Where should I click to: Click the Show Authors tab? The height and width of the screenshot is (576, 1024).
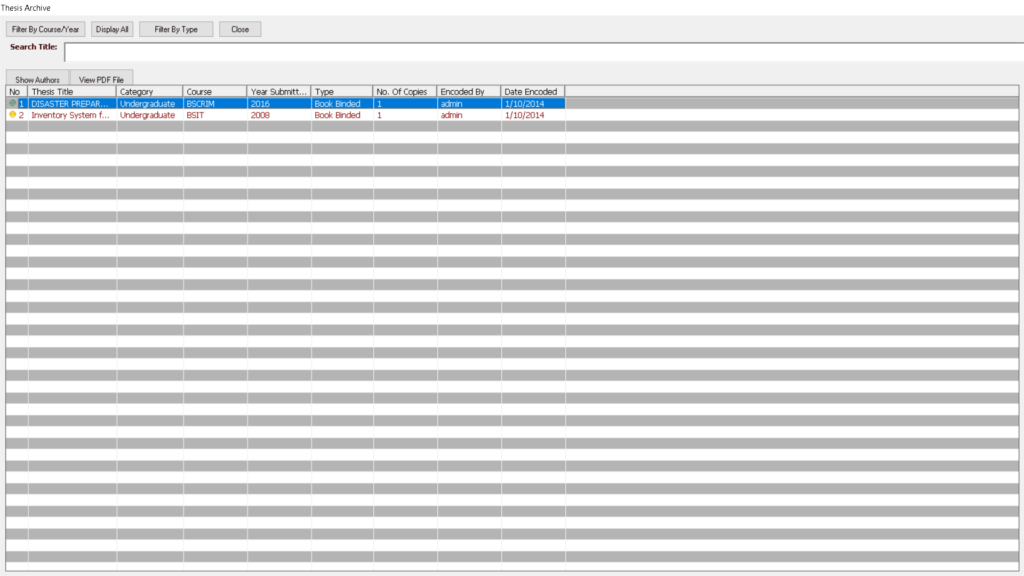tap(36, 78)
